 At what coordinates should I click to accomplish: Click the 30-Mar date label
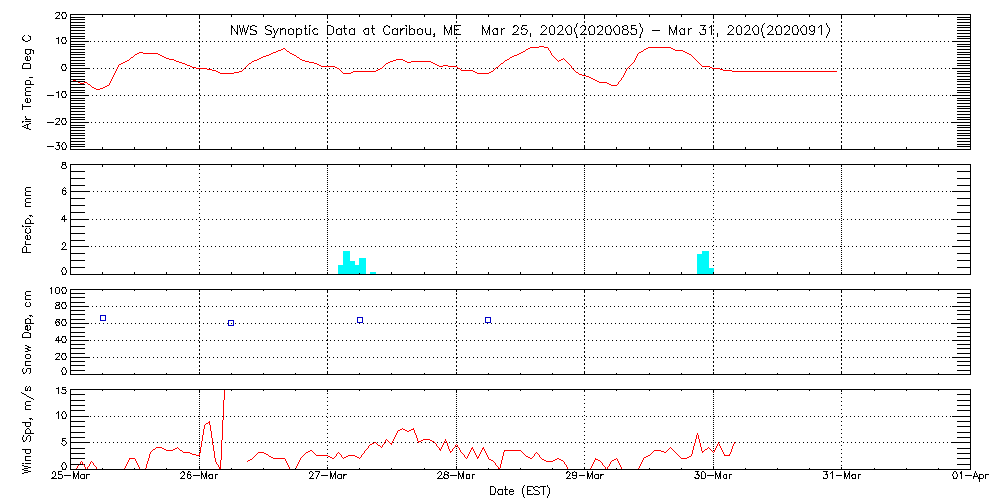coord(713,477)
